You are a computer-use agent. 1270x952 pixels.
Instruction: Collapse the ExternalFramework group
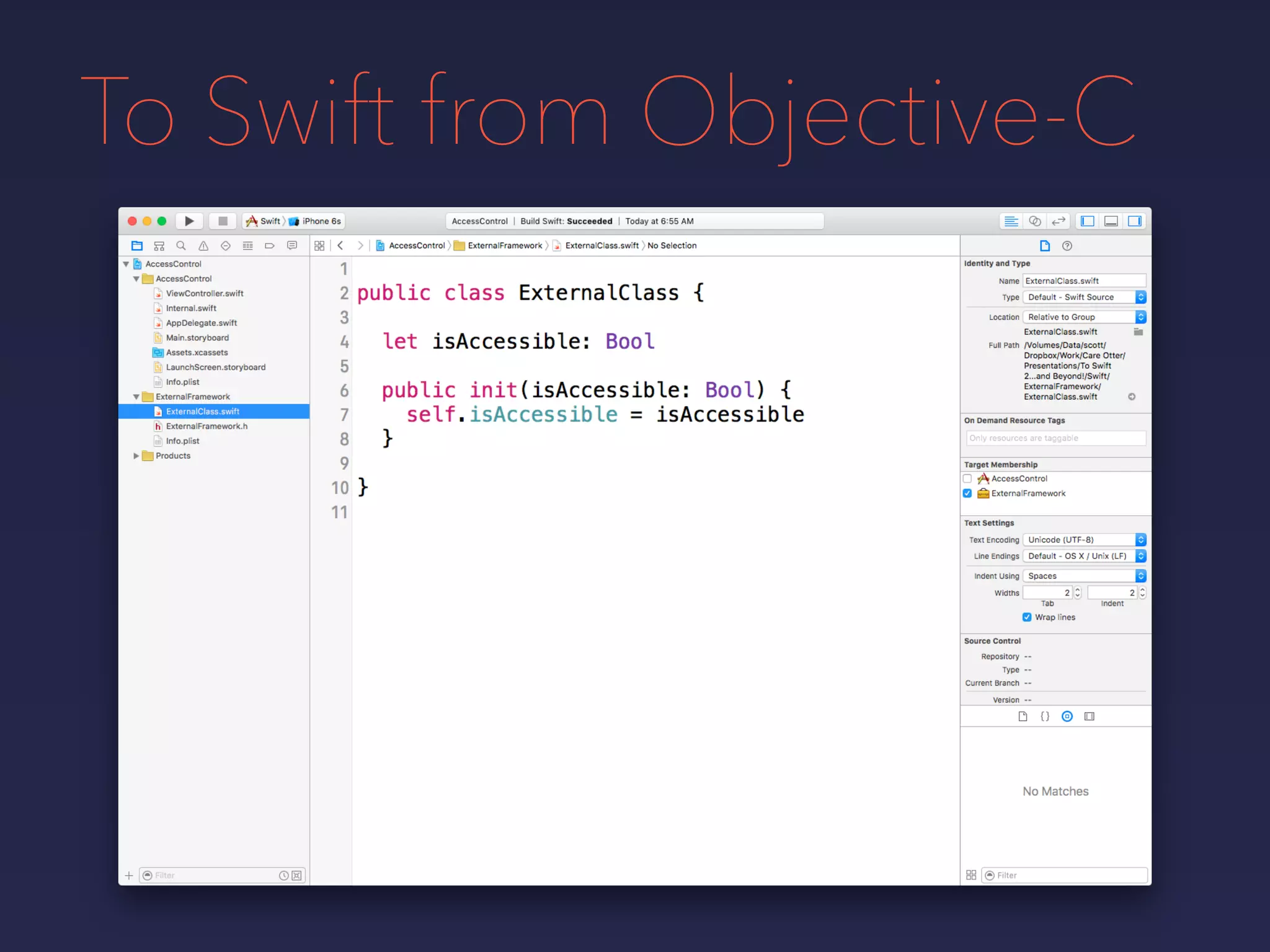[x=136, y=397]
